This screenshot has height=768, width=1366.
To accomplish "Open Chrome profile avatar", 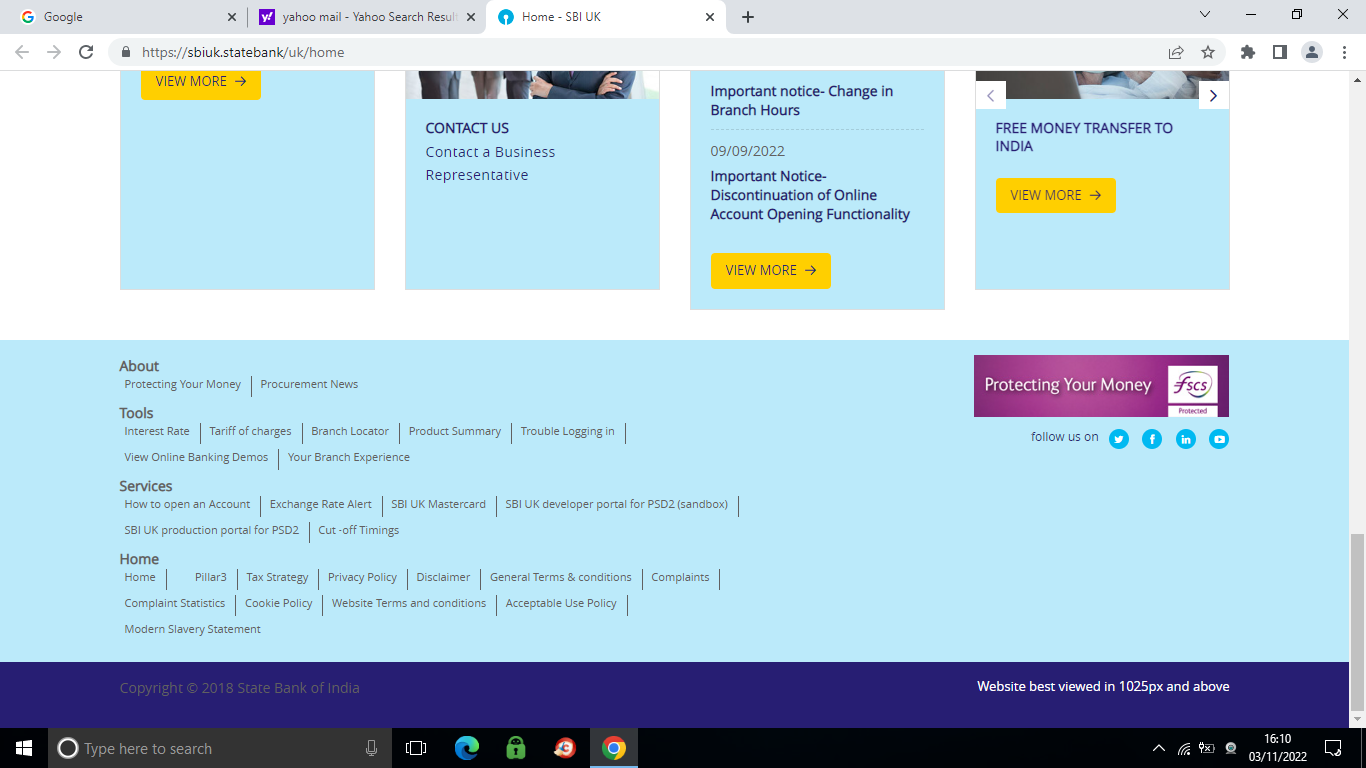I will (1312, 52).
